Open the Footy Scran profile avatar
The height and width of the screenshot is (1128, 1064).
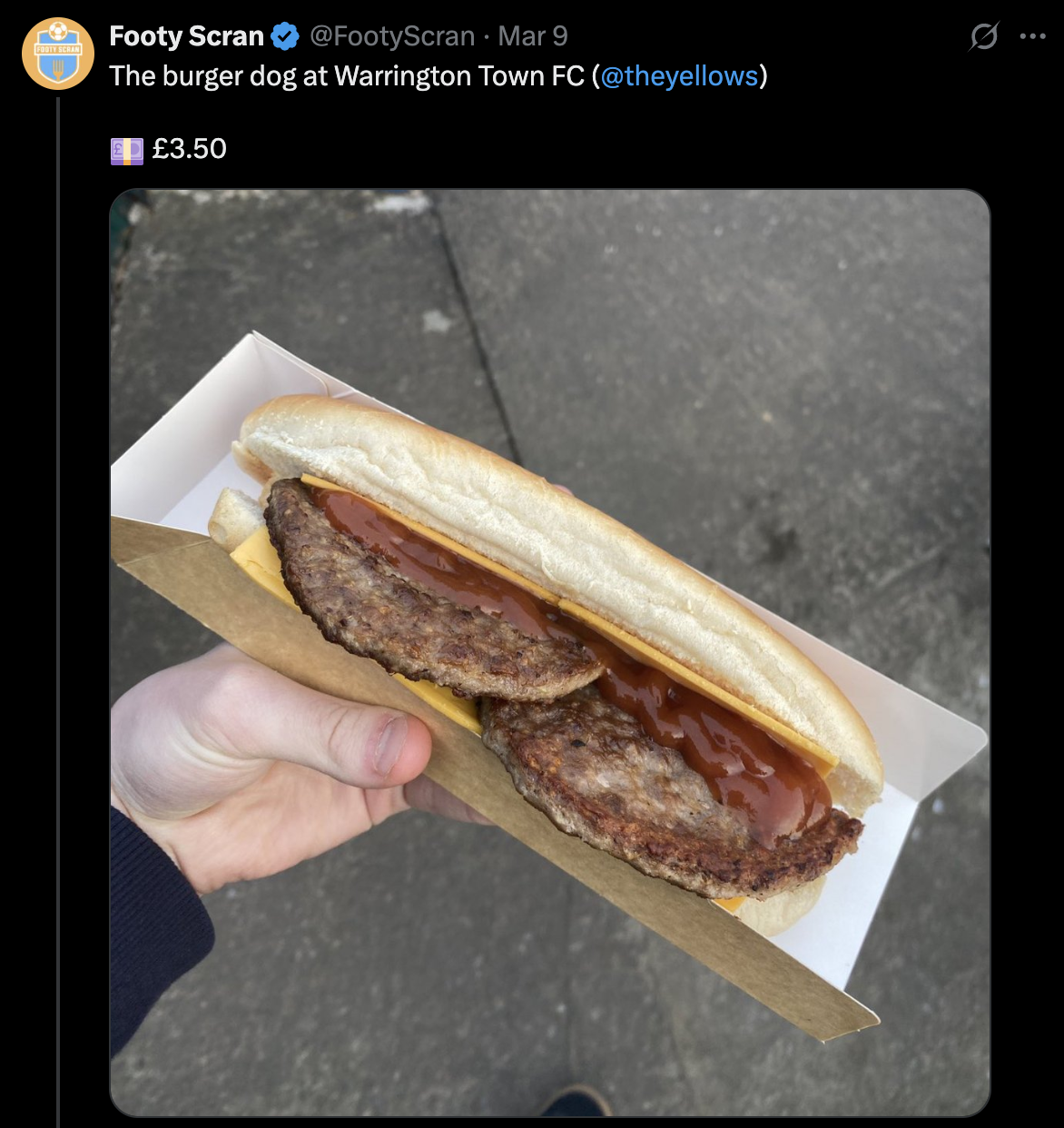tap(58, 54)
